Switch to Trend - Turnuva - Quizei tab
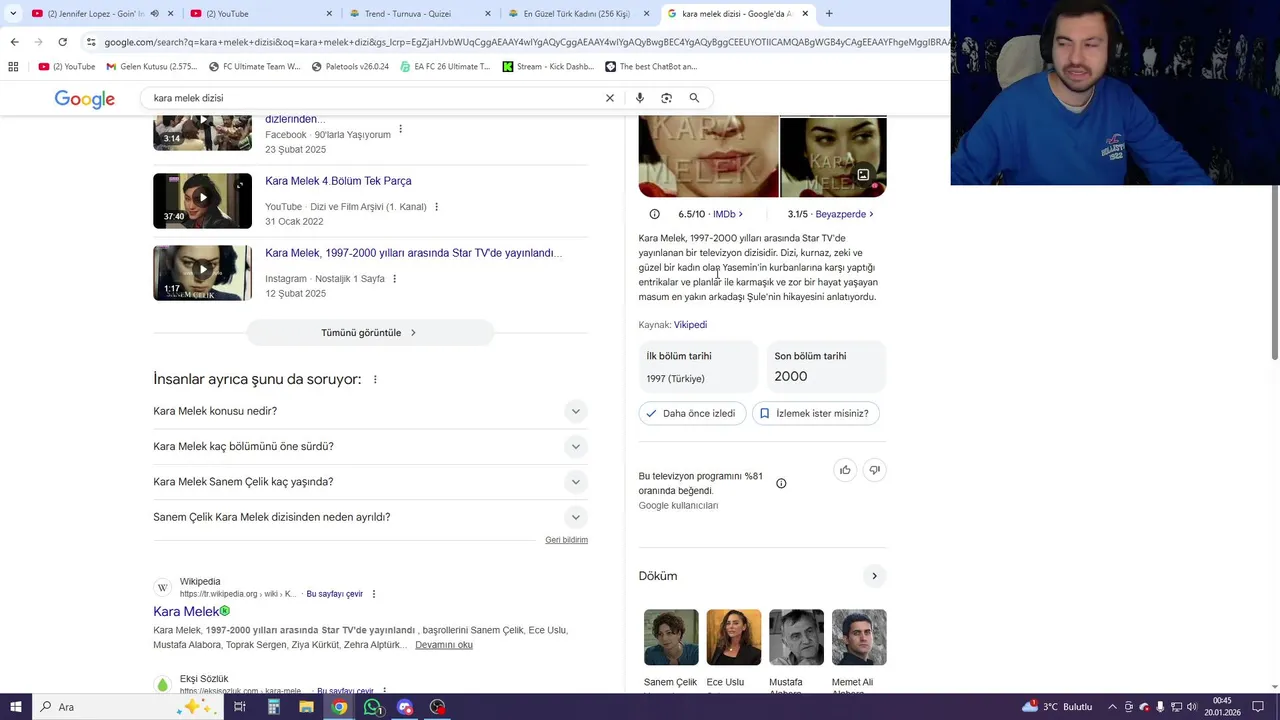Image resolution: width=1280 pixels, height=720 pixels. click(420, 14)
